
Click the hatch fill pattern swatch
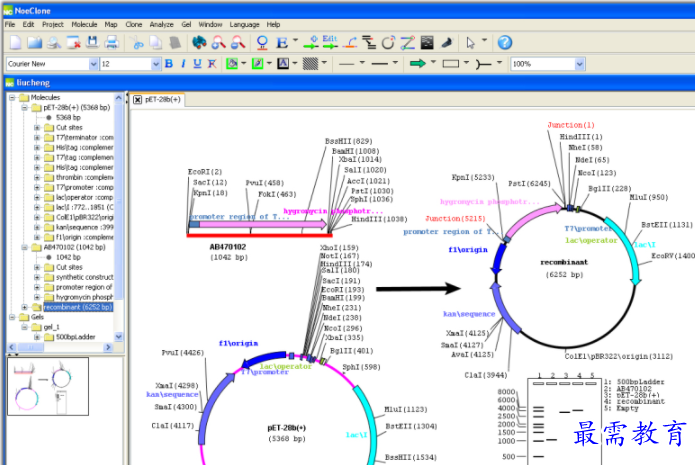click(310, 64)
